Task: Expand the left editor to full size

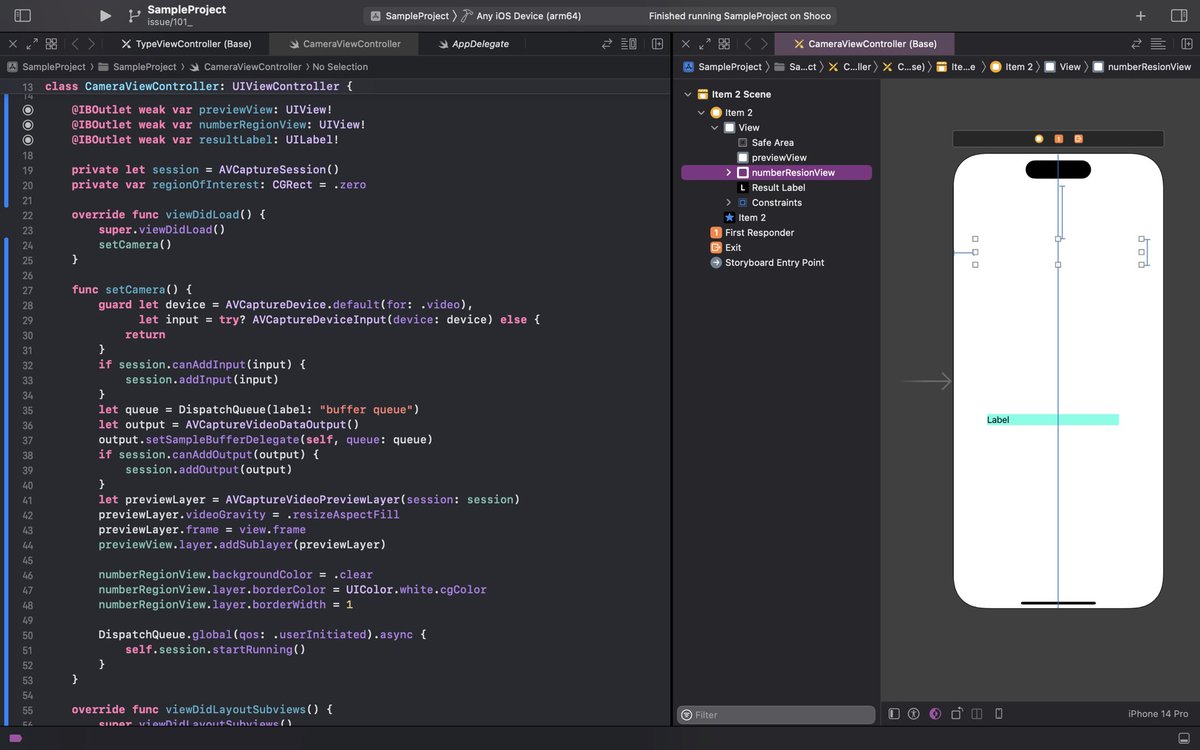Action: pyautogui.click(x=32, y=44)
